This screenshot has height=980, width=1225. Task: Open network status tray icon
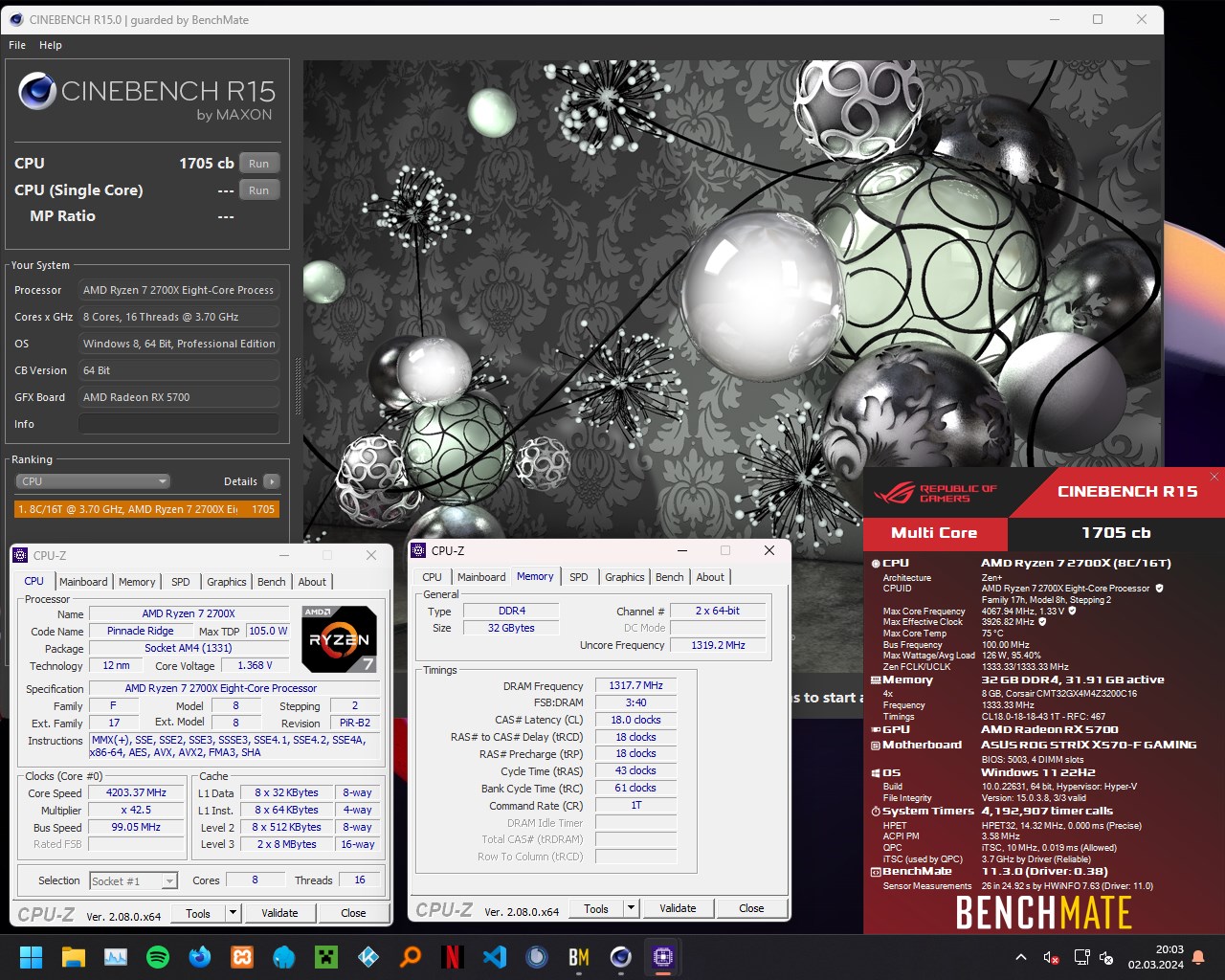(x=1081, y=957)
